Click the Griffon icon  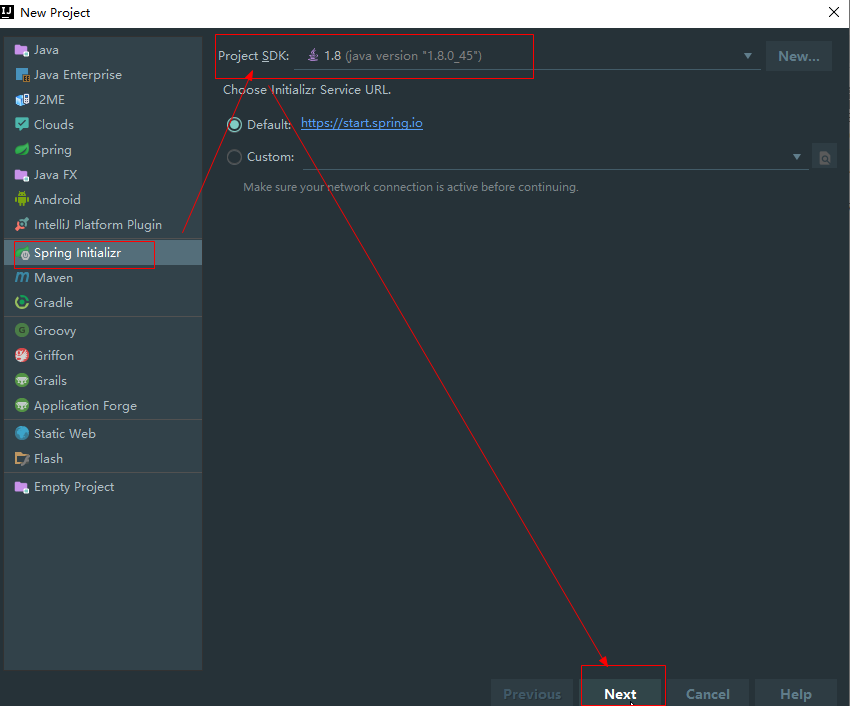tap(22, 356)
